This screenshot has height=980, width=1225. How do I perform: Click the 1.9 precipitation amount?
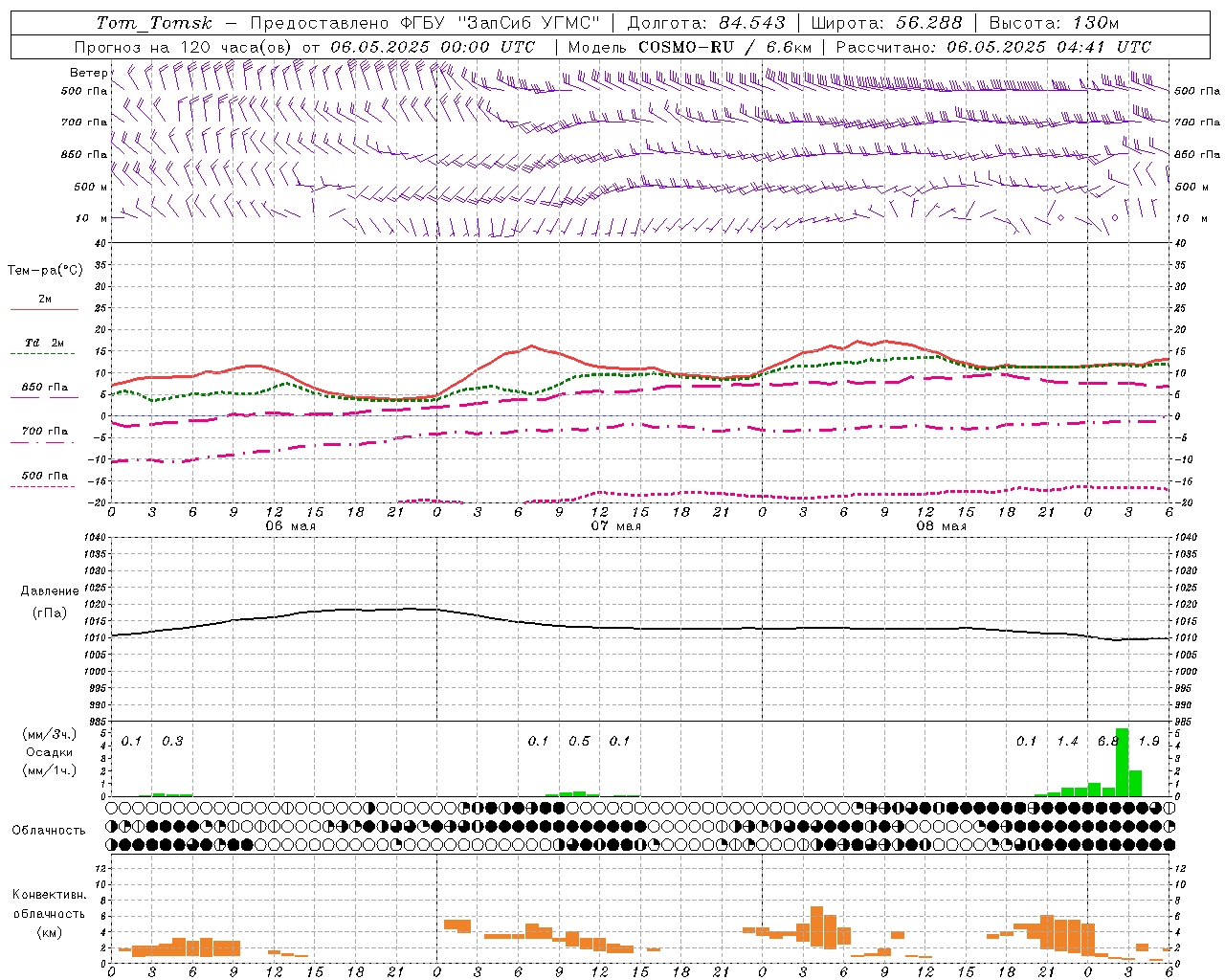click(x=1148, y=742)
